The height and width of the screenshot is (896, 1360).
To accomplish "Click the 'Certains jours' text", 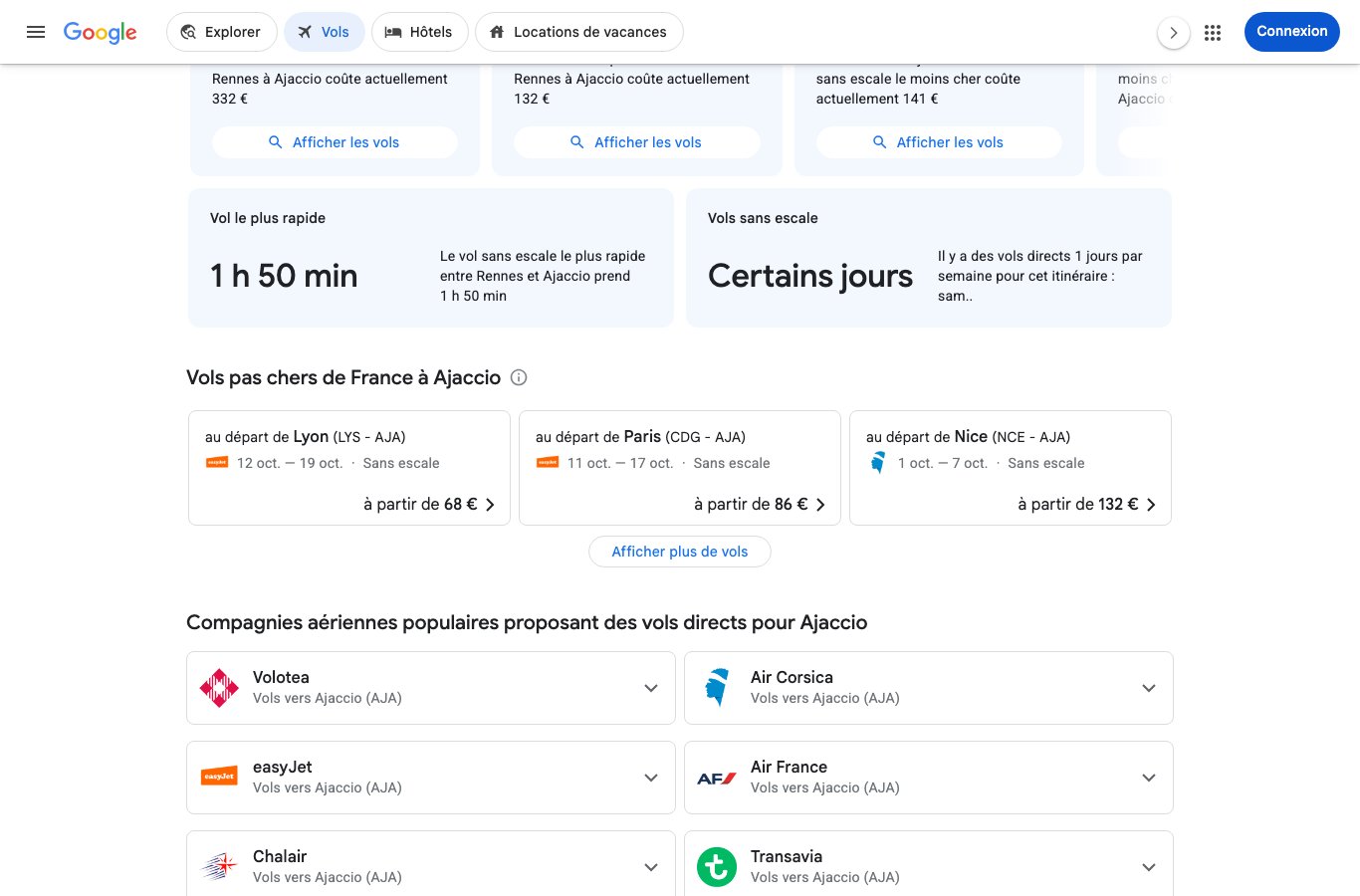I will pyautogui.click(x=810, y=276).
